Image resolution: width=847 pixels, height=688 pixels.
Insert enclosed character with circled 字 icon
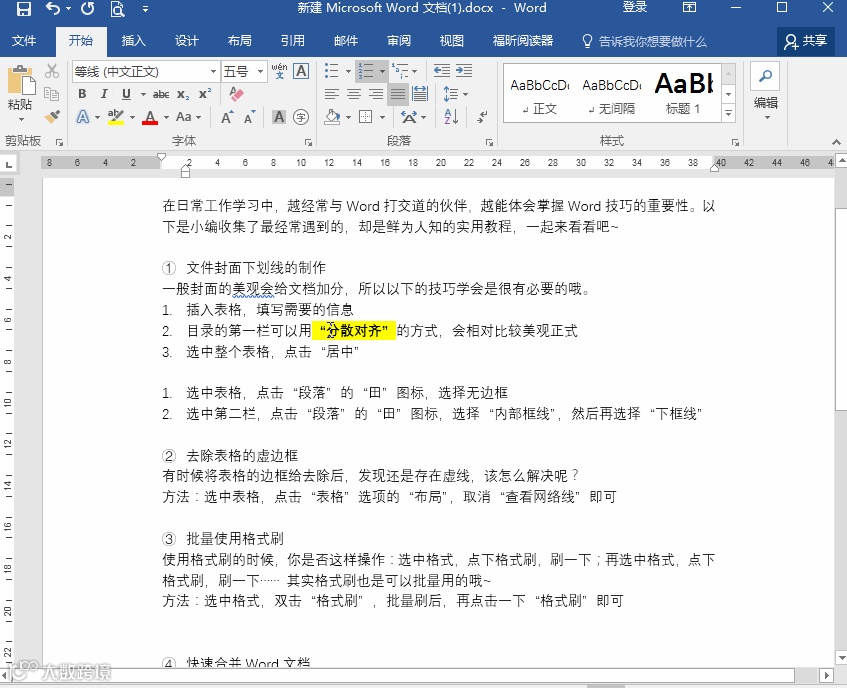301,117
